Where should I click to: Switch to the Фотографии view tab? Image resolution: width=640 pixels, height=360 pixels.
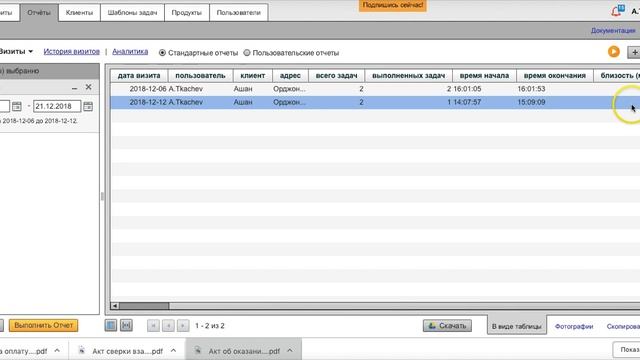pos(574,326)
